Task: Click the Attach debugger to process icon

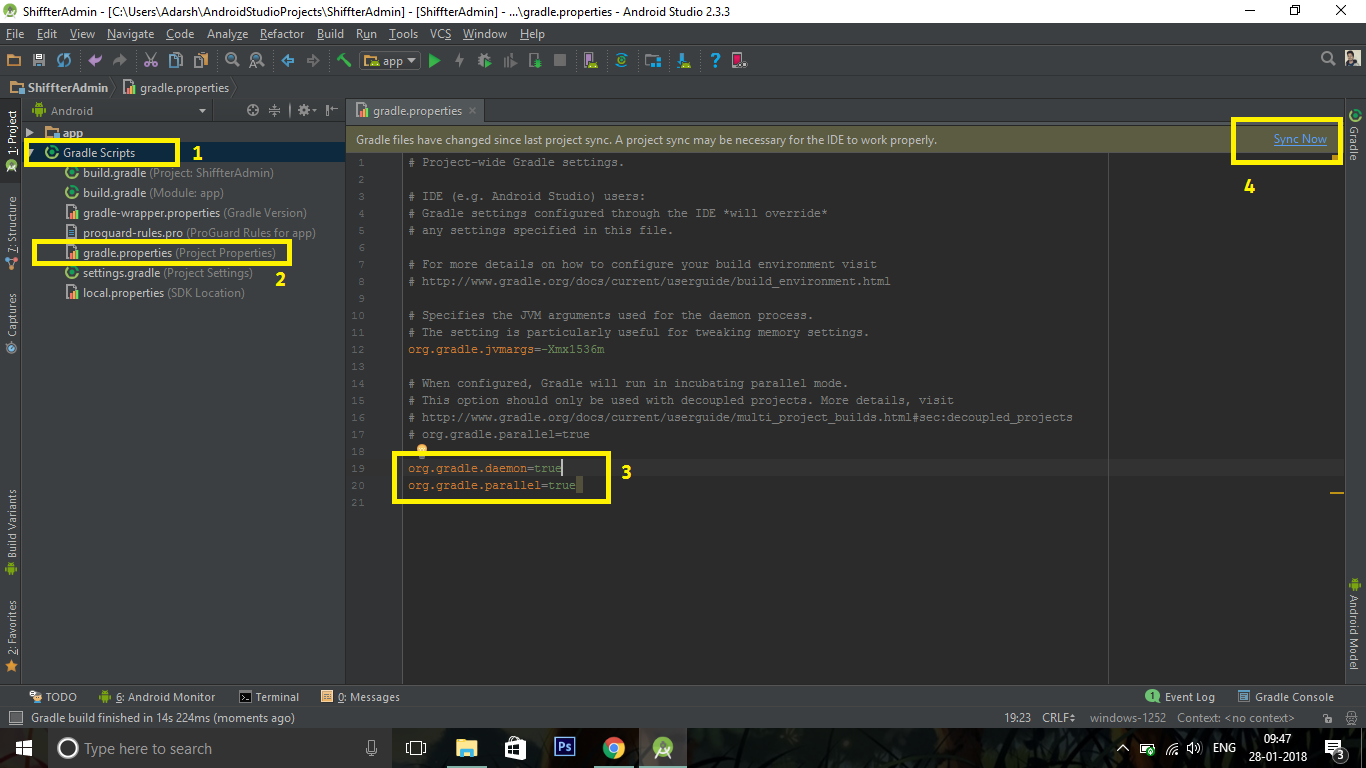Action: tap(535, 61)
